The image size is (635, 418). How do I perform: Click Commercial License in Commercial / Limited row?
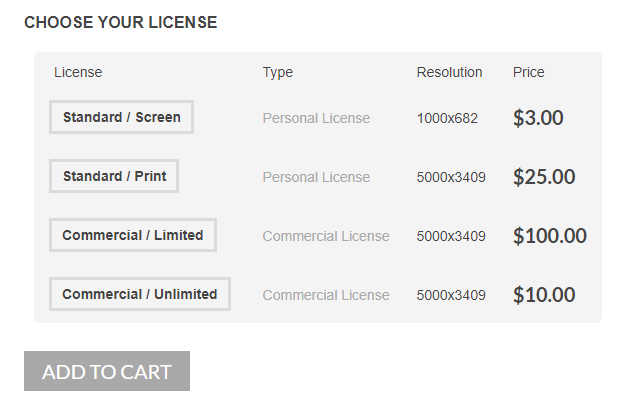(x=326, y=236)
